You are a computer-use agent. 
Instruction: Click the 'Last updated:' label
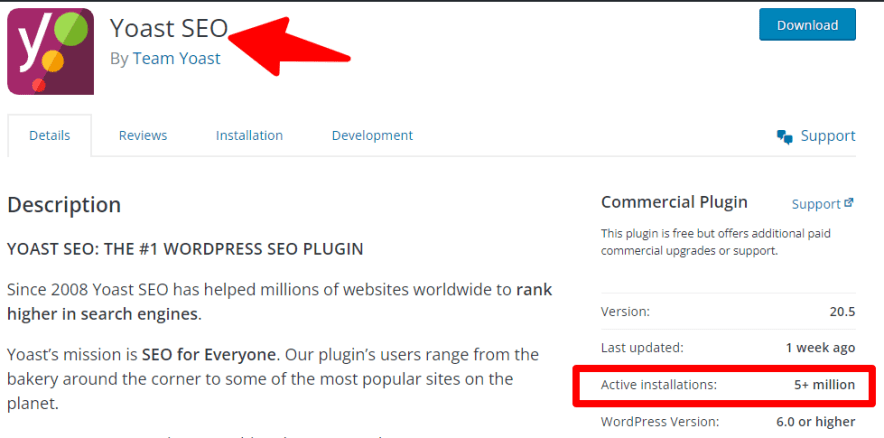tap(642, 348)
